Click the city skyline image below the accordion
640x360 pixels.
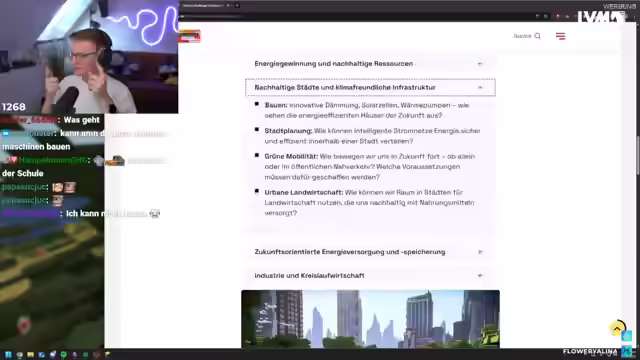tap(370, 319)
